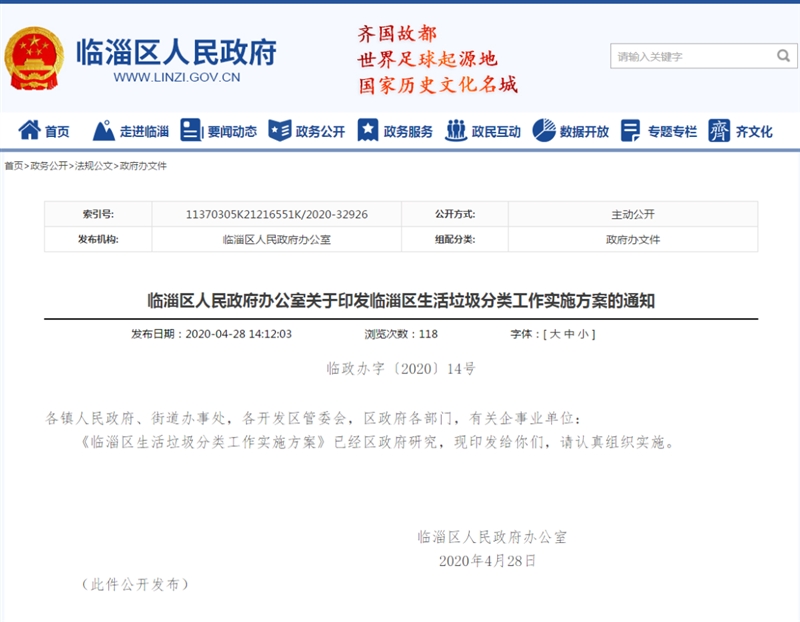
Task: Click document number 临政办字〔2020〕14号
Action: coord(401,368)
